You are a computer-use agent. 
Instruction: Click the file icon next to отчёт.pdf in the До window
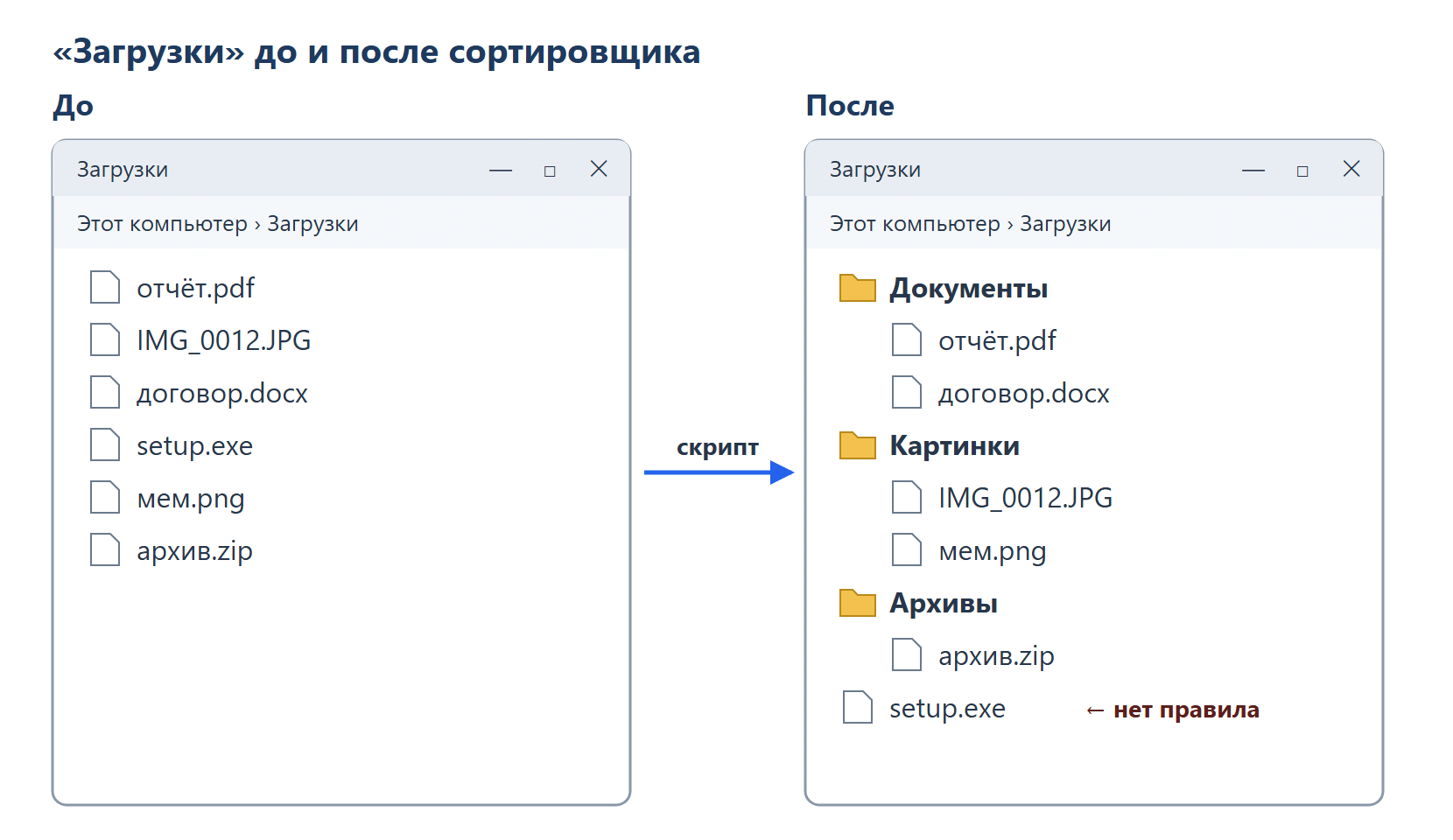click(x=105, y=287)
